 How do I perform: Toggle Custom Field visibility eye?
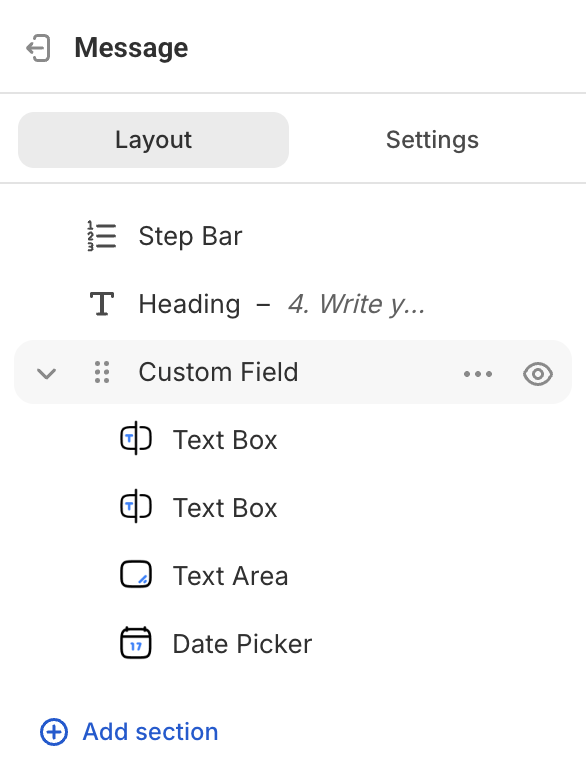click(537, 374)
